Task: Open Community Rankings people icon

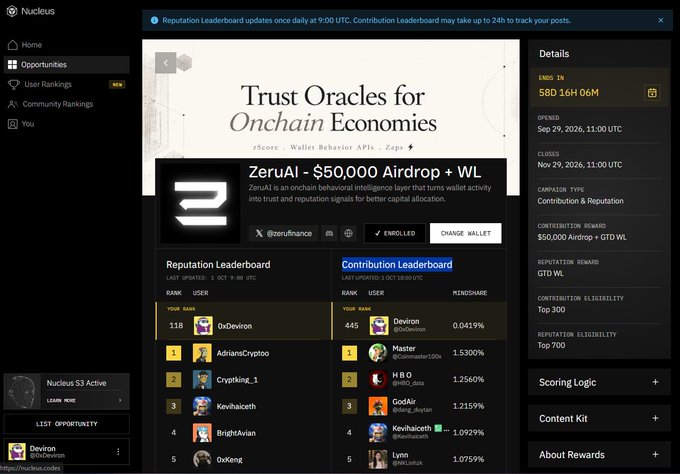Action: coord(13,104)
